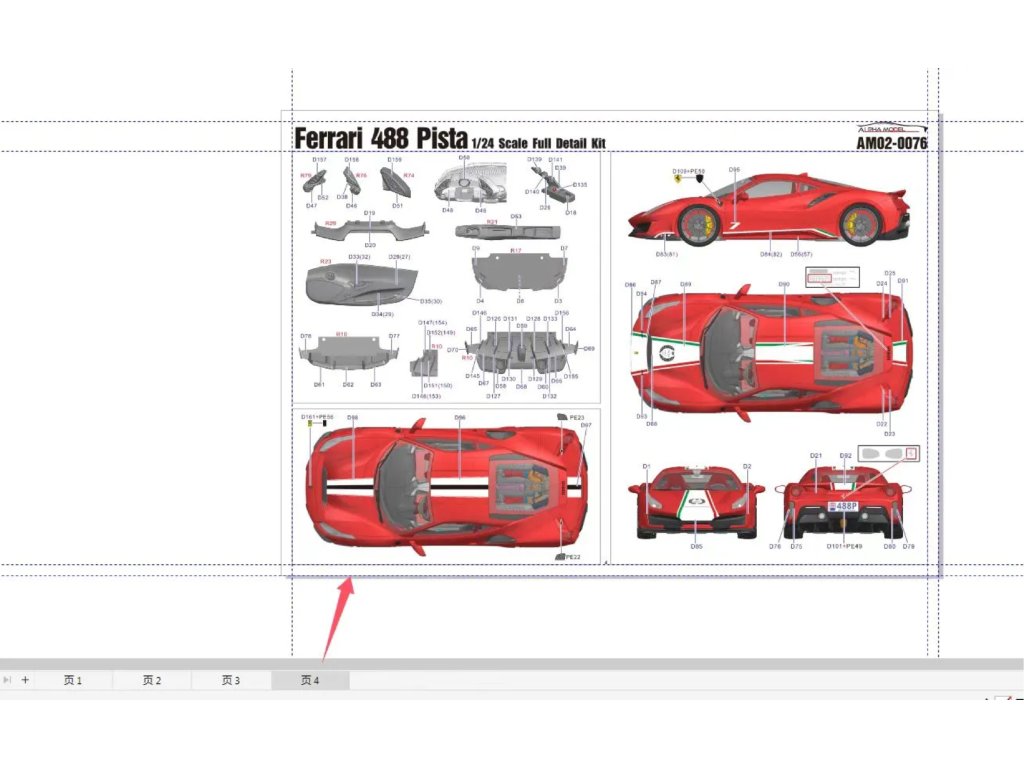Click the front-view Ferrari illustration
The height and width of the screenshot is (768, 1024).
click(696, 502)
